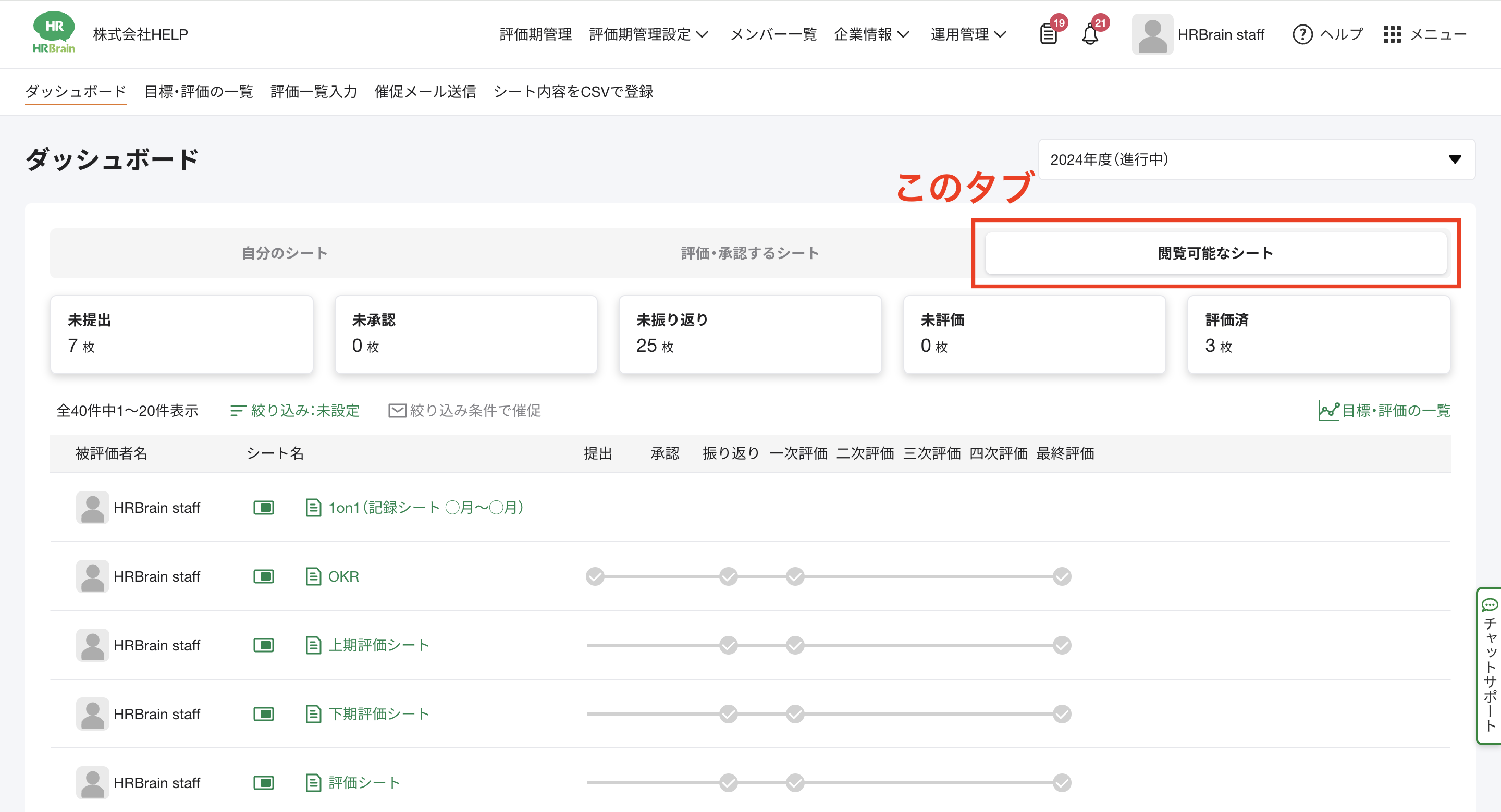
Task: Click the card icon in 下期評価シート row
Action: (263, 713)
